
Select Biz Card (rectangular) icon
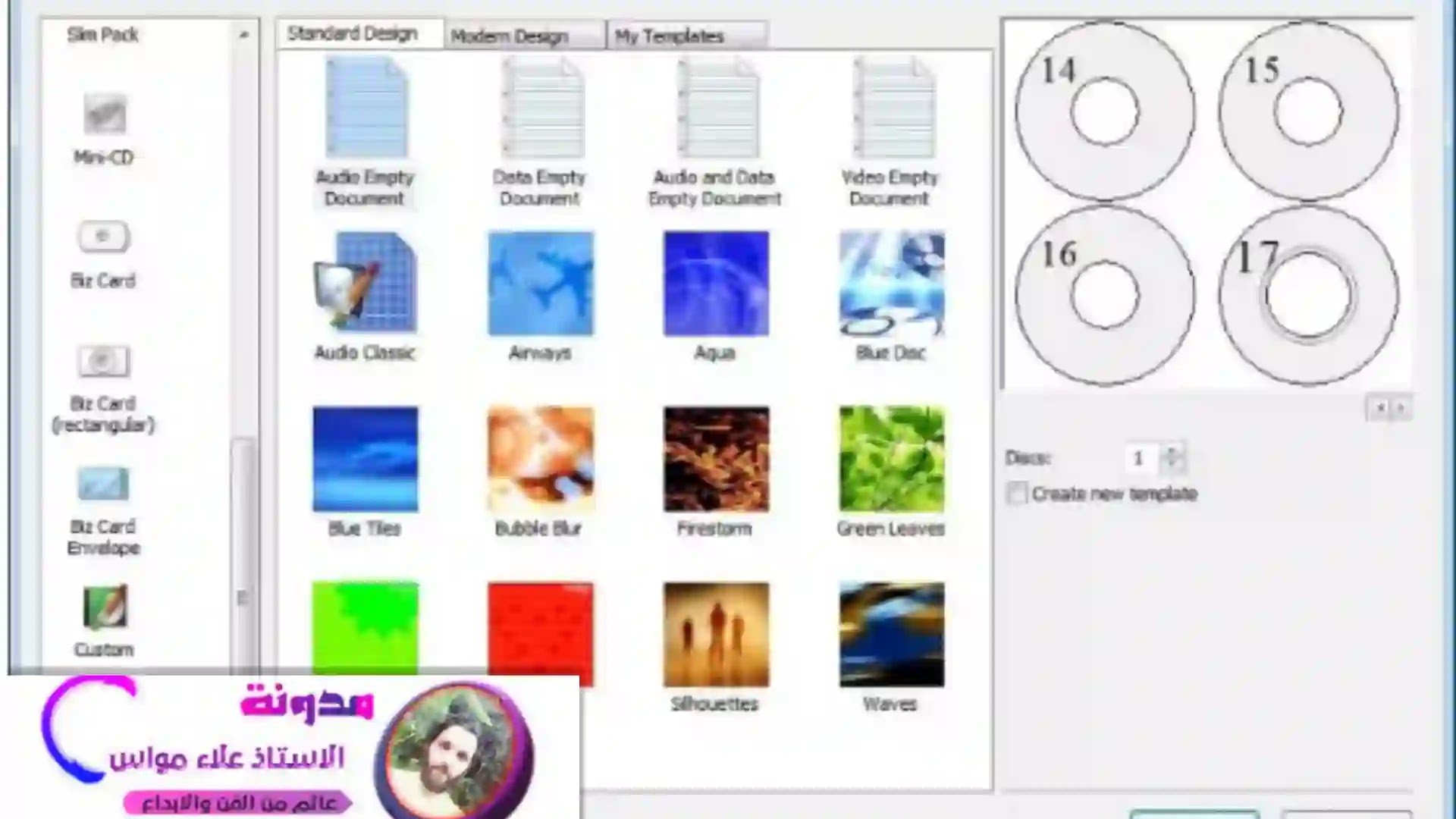coord(104,362)
